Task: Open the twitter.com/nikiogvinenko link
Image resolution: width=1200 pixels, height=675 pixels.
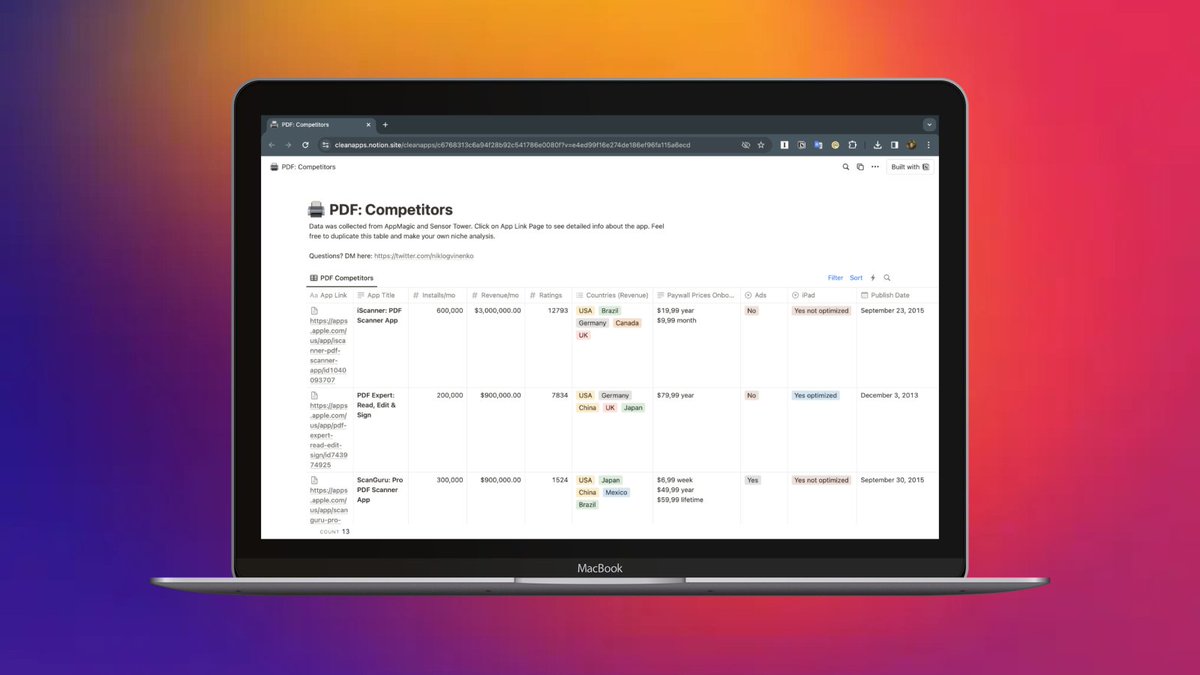Action: tap(424, 256)
